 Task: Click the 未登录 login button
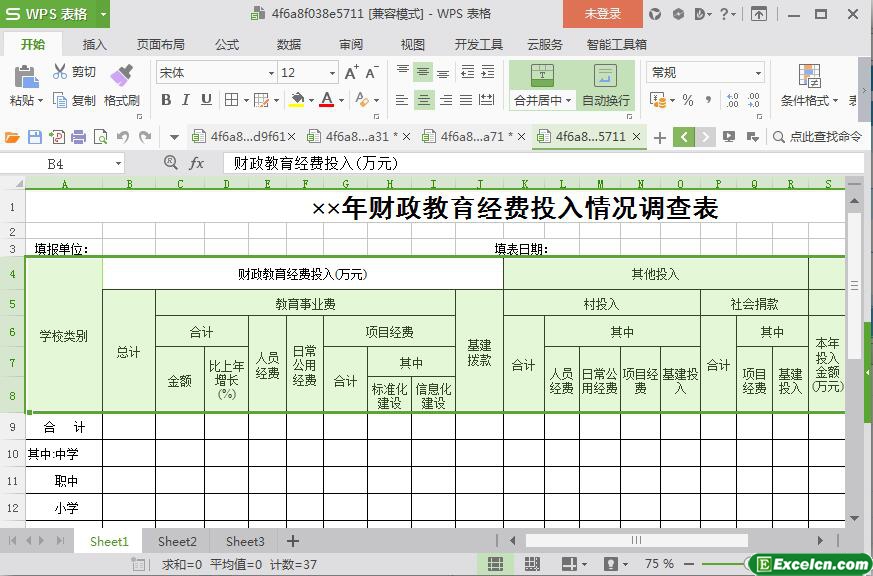point(602,14)
